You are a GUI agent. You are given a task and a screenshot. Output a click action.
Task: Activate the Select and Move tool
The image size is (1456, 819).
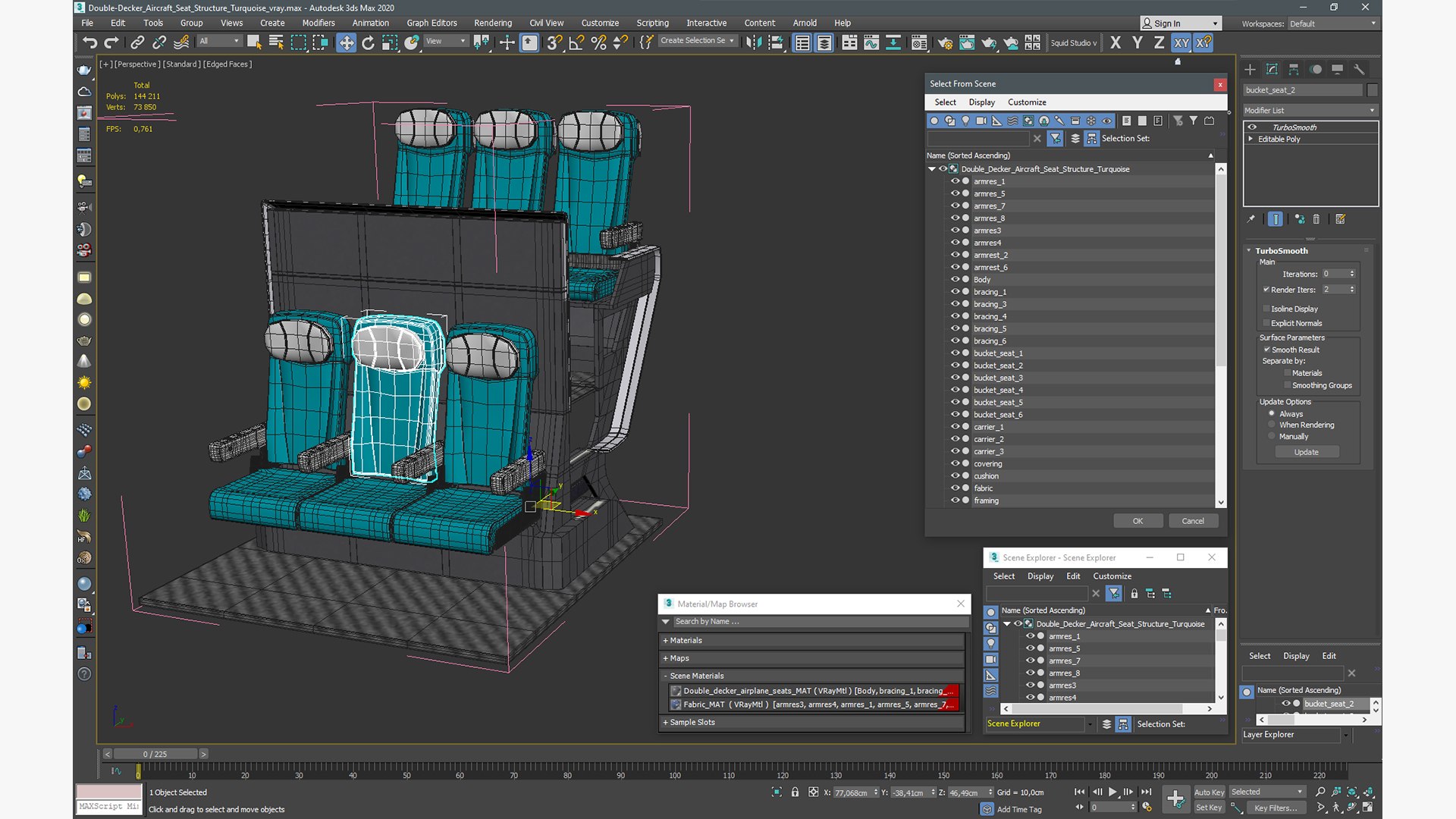tap(347, 42)
